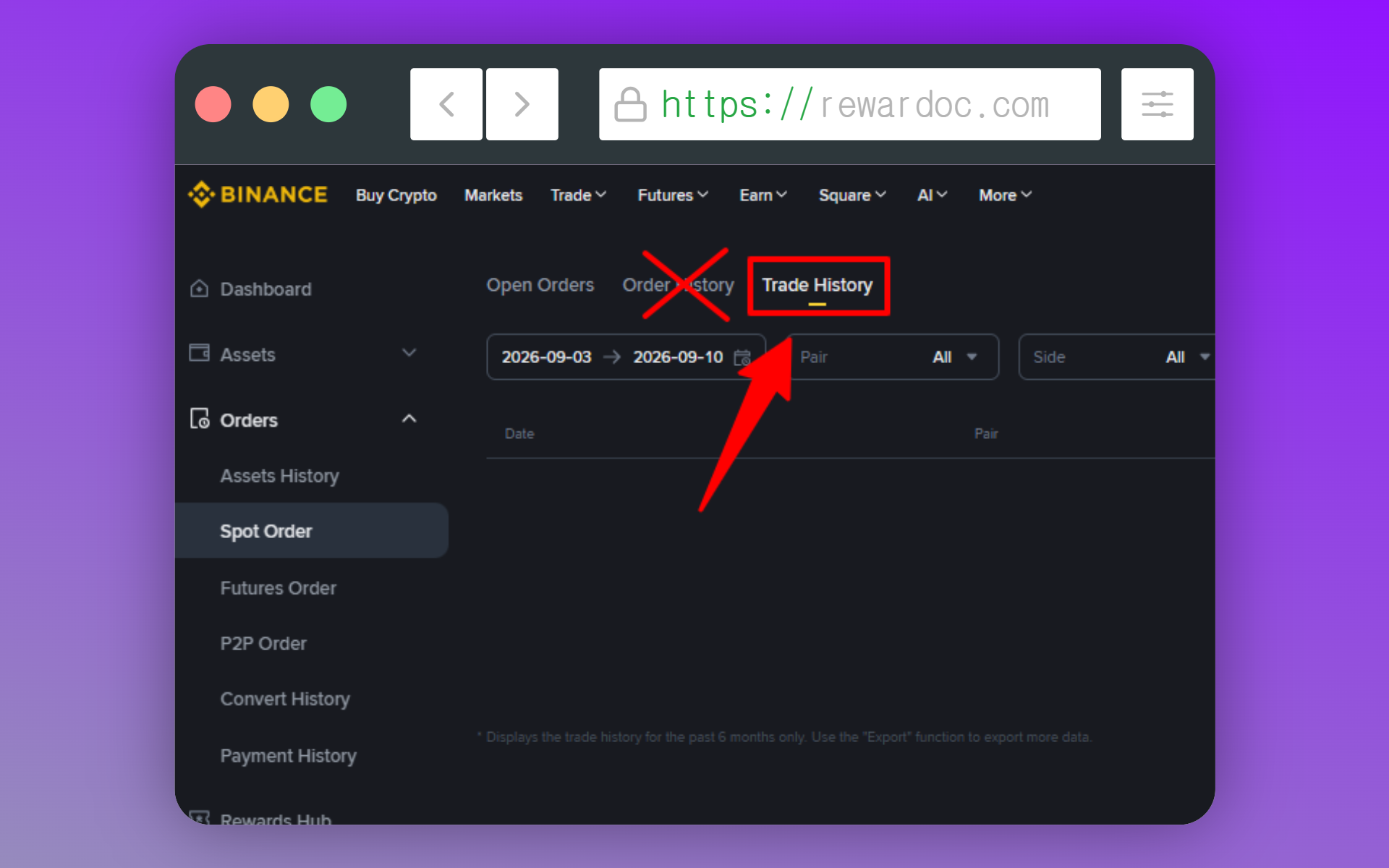
Task: Select Spot Order in the sidebar
Action: pos(312,530)
